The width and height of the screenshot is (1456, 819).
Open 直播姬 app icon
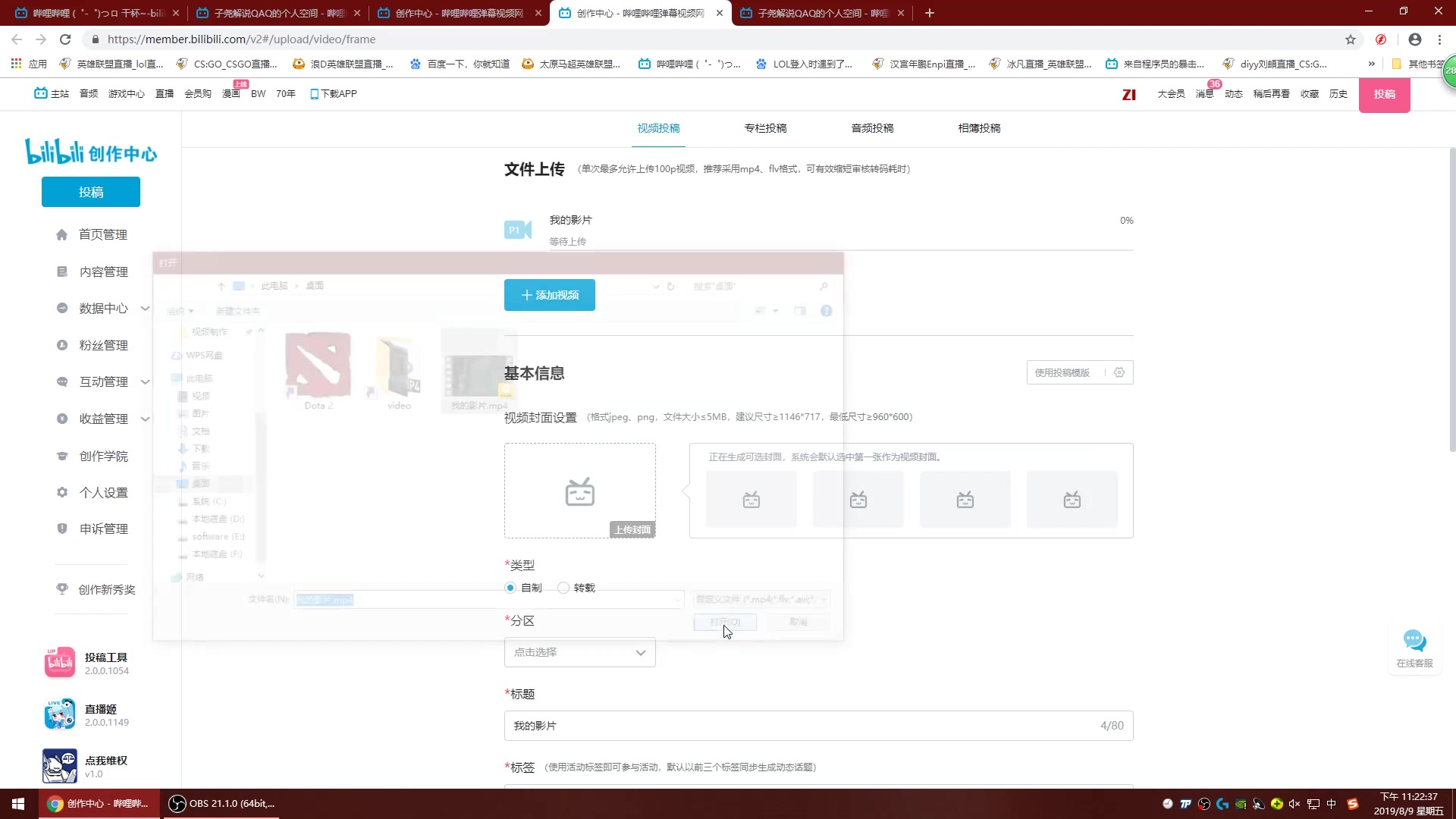60,714
